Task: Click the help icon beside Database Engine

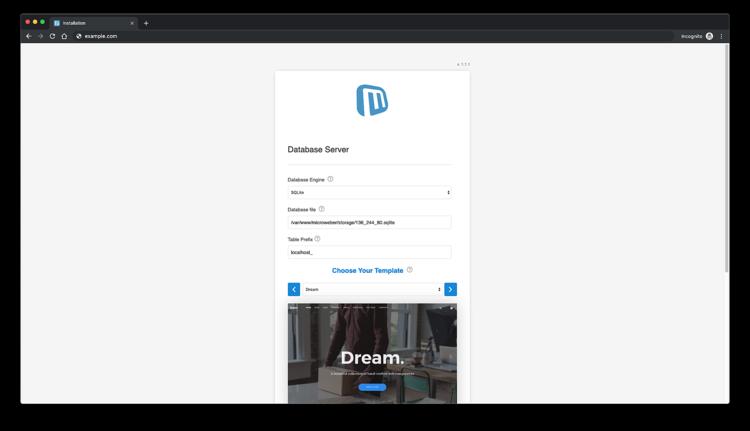Action: (x=330, y=179)
